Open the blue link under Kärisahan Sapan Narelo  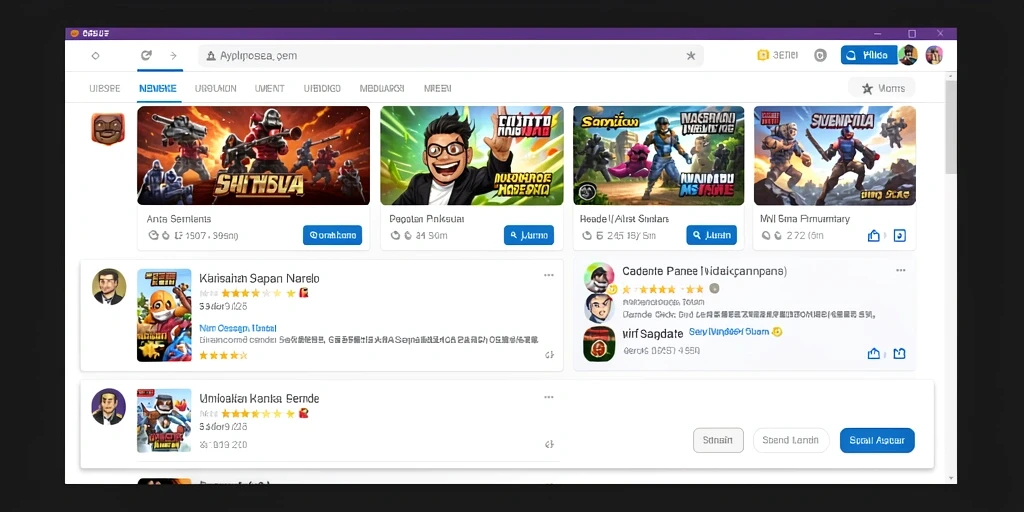coord(238,328)
